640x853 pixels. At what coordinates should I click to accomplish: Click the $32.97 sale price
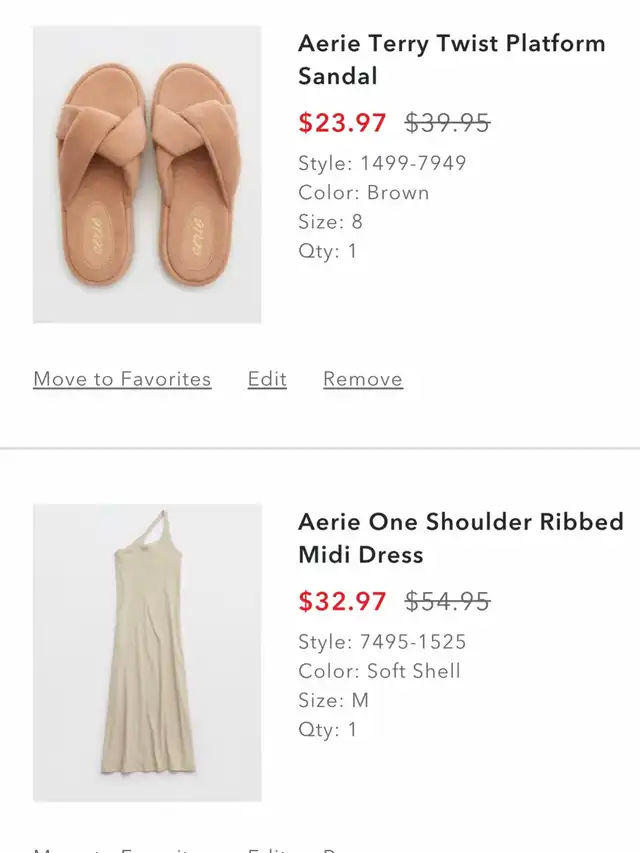pyautogui.click(x=342, y=601)
